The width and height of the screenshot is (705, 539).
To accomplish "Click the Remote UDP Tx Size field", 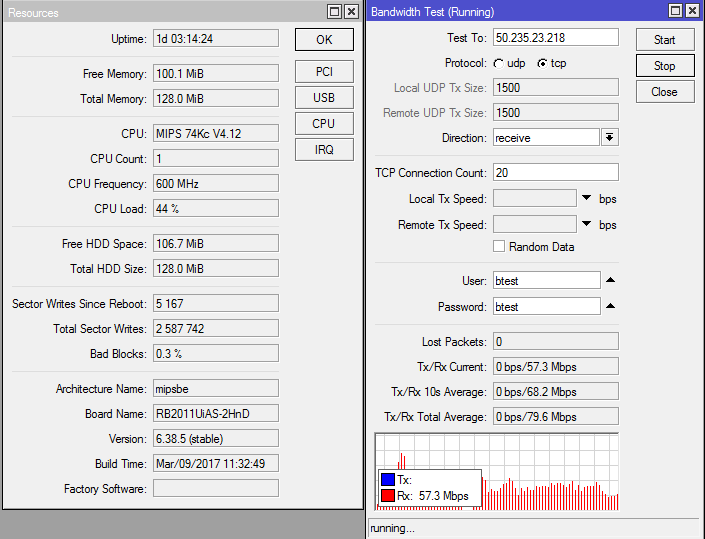I will tap(556, 112).
